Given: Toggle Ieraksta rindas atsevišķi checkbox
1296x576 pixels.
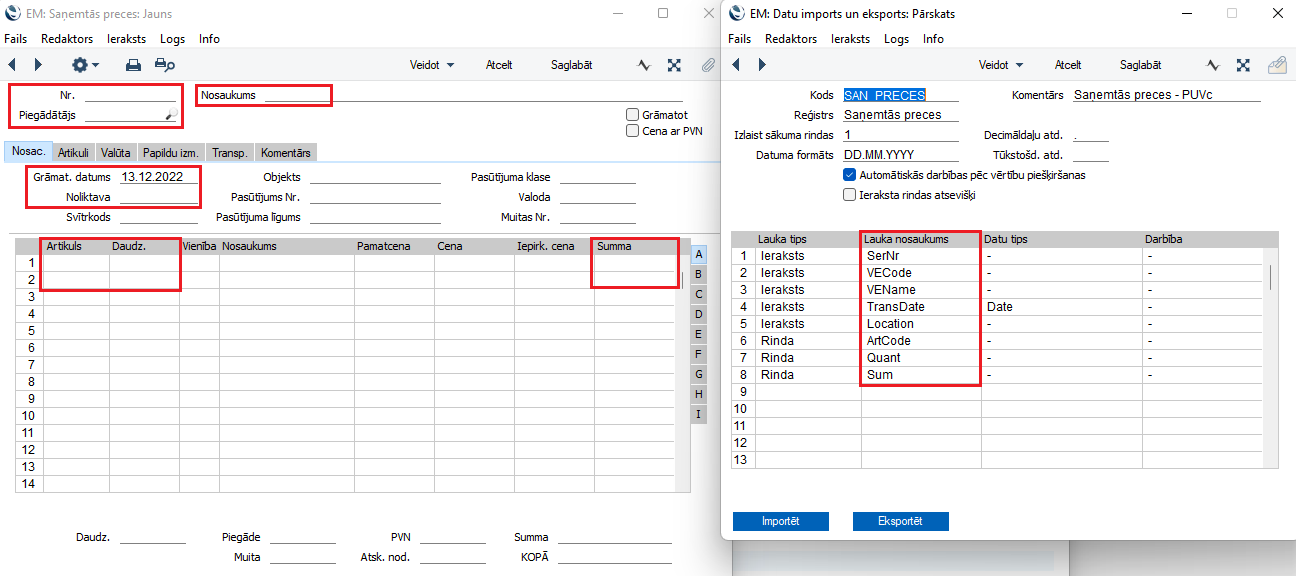Looking at the screenshot, I should 849,195.
